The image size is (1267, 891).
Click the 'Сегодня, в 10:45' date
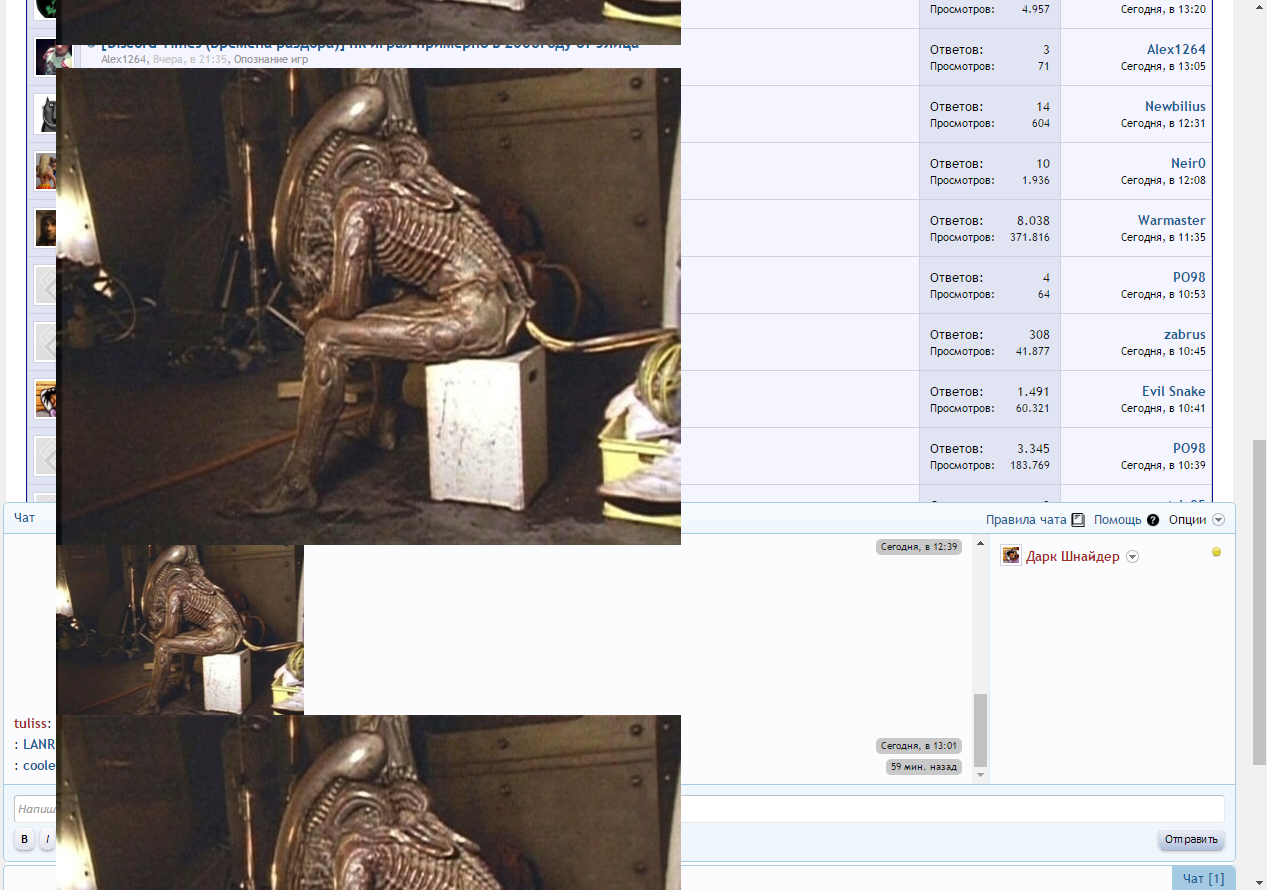[x=1163, y=351]
